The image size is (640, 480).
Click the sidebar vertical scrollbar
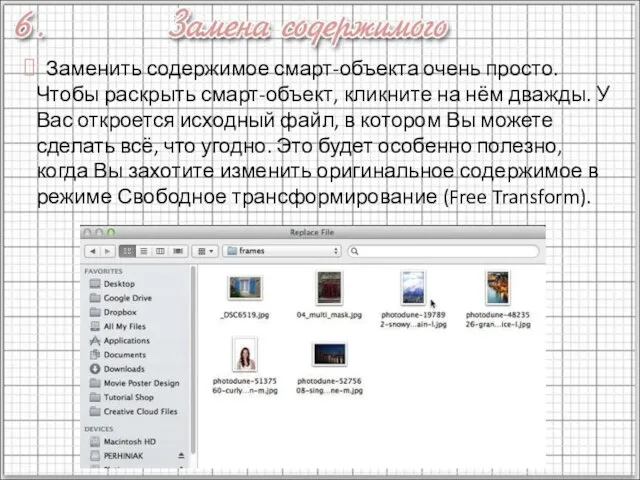point(193,359)
